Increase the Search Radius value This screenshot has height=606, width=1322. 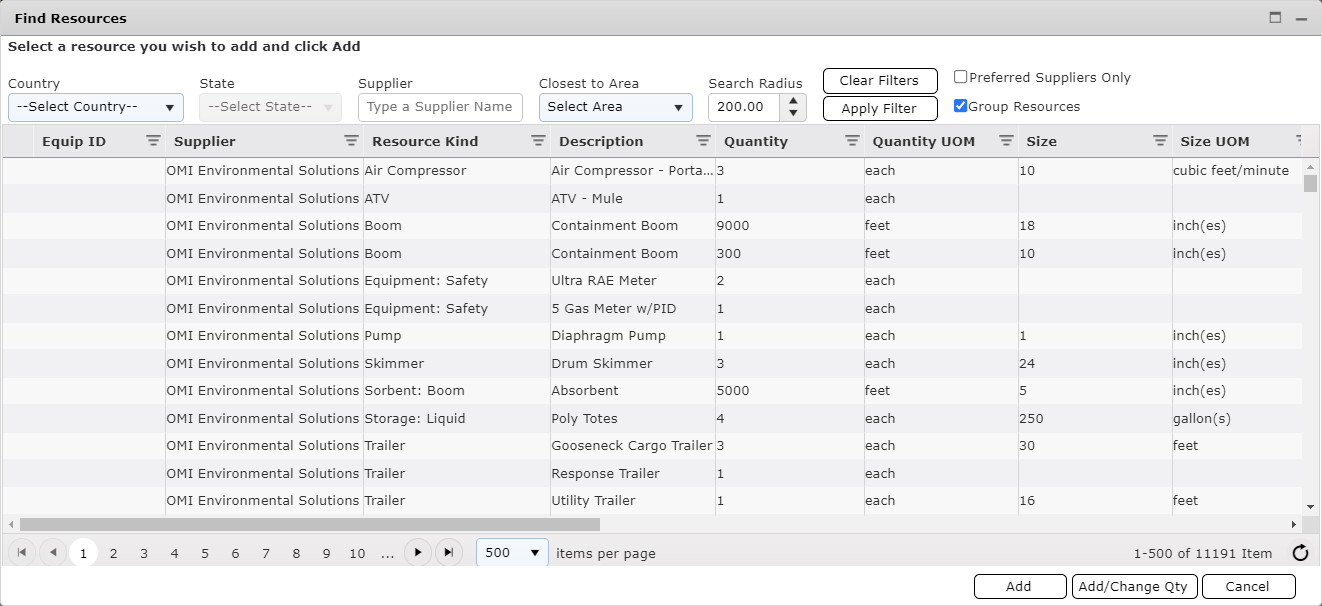pos(793,101)
